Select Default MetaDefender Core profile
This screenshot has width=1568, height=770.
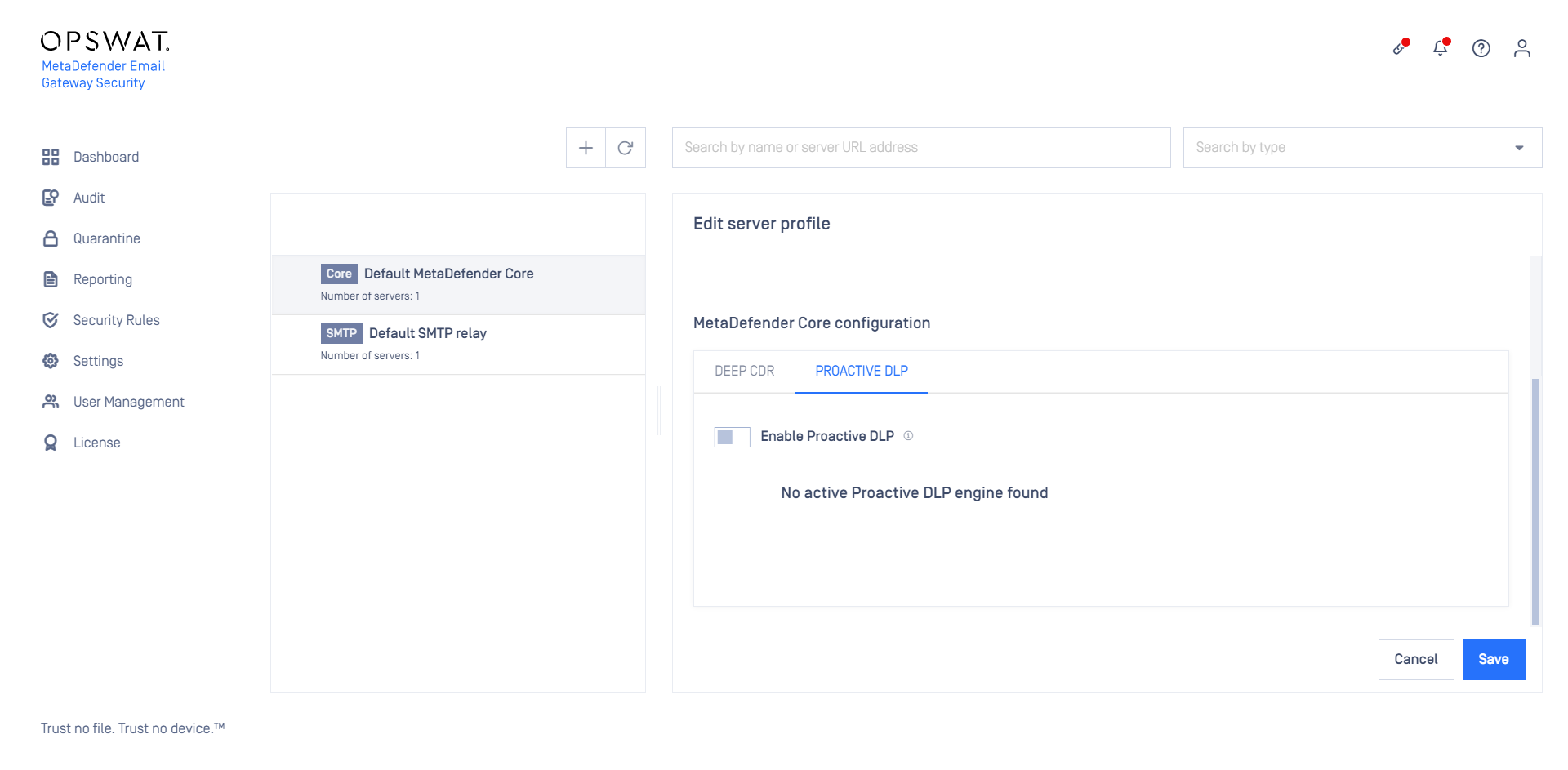458,285
